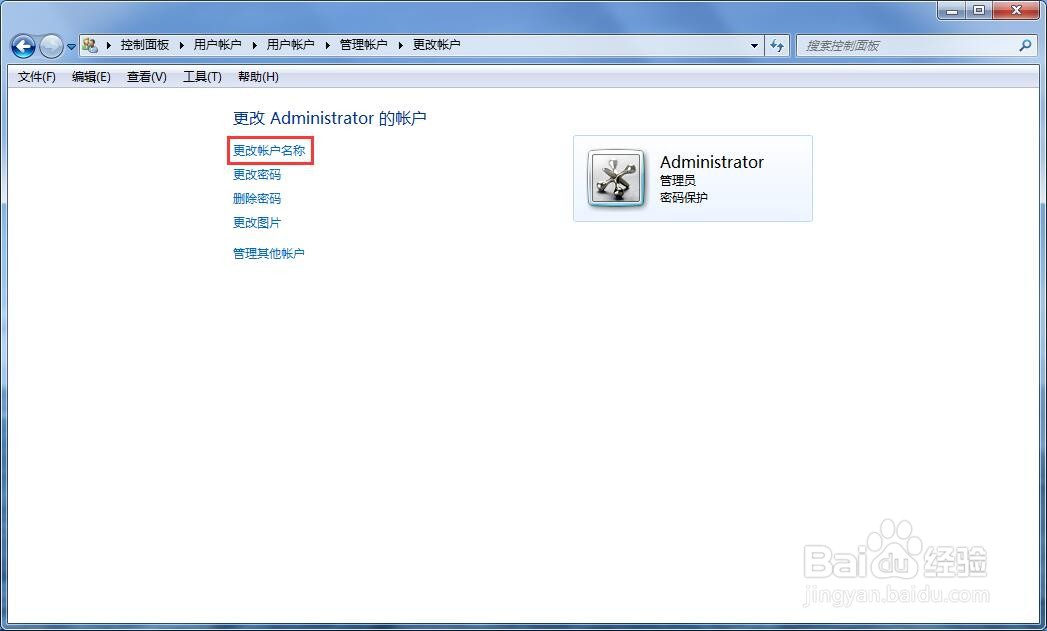1047x631 pixels.
Task: Open the address bar history dropdown
Action: click(755, 45)
